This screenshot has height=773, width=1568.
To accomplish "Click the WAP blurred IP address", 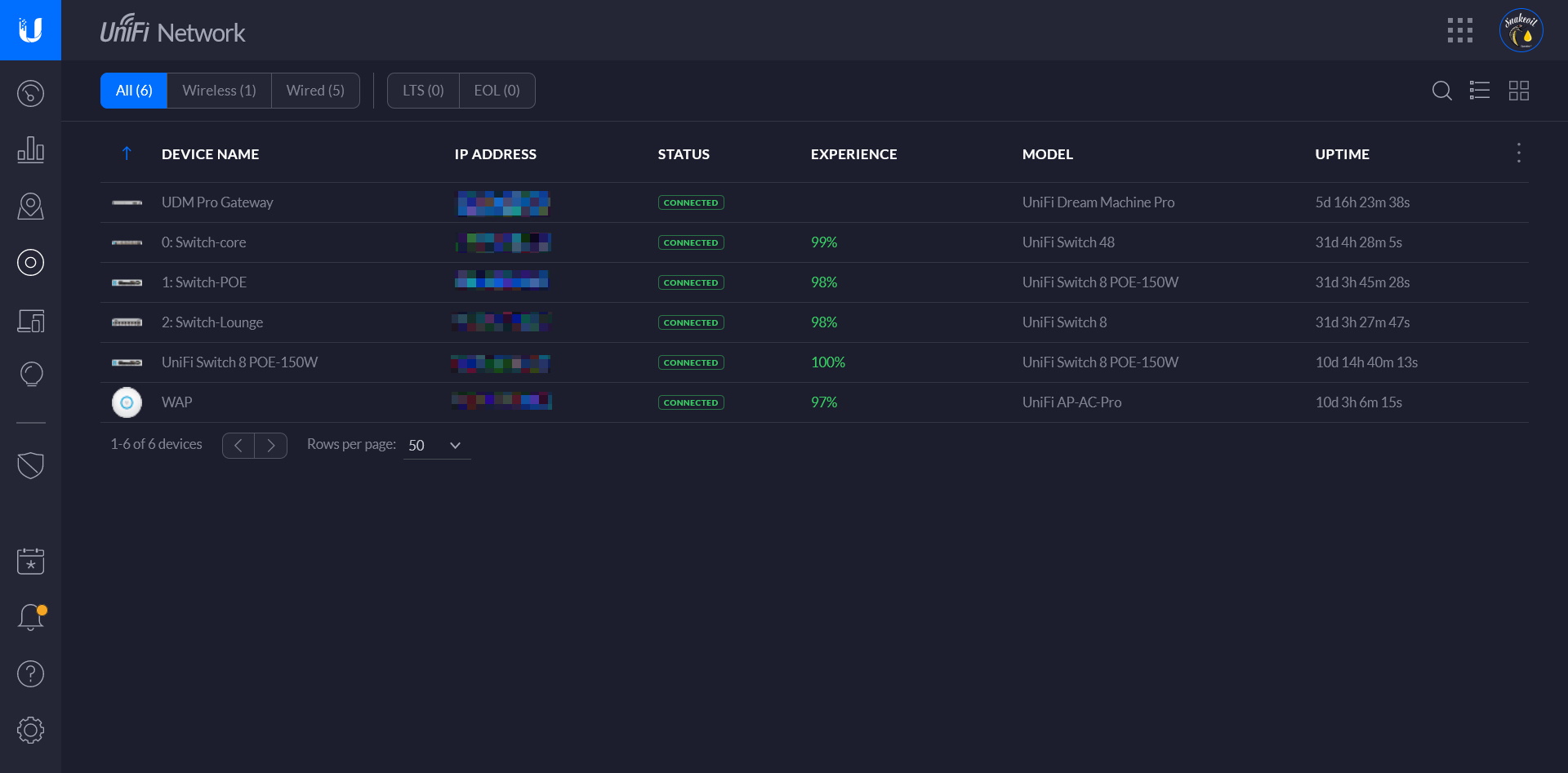I will coord(501,401).
